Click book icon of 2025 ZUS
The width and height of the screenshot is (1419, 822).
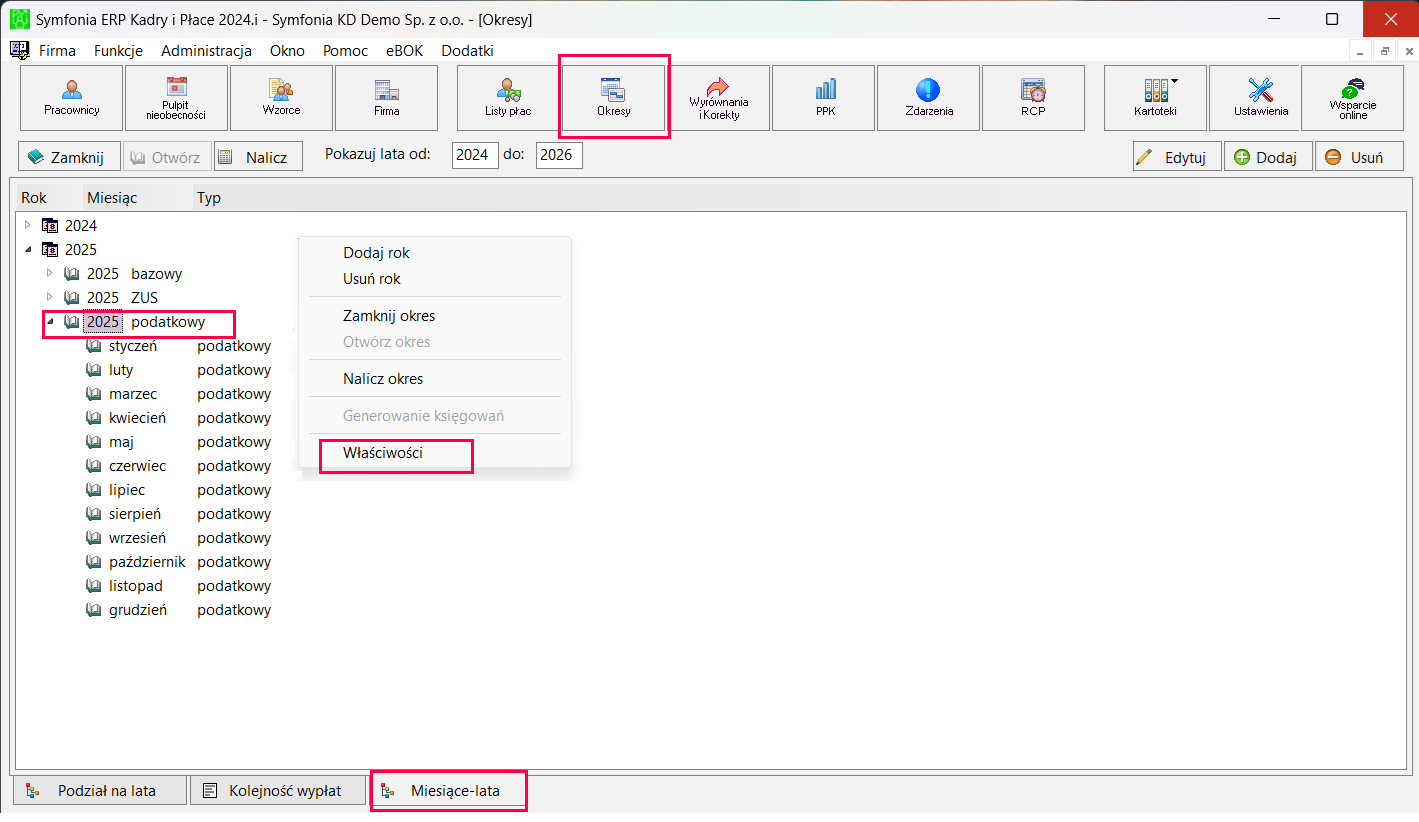72,298
